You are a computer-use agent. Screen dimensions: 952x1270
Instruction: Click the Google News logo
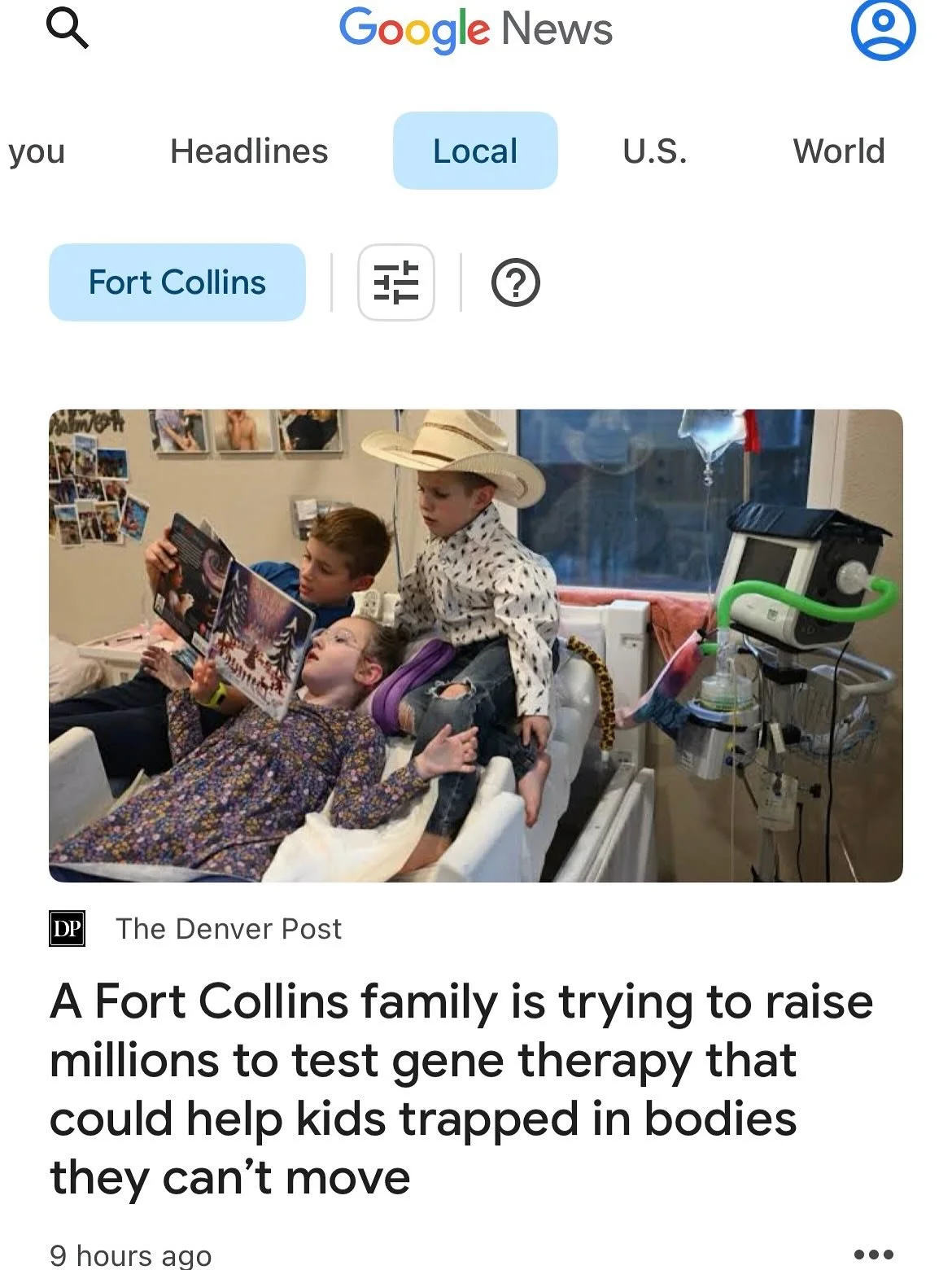(x=475, y=29)
